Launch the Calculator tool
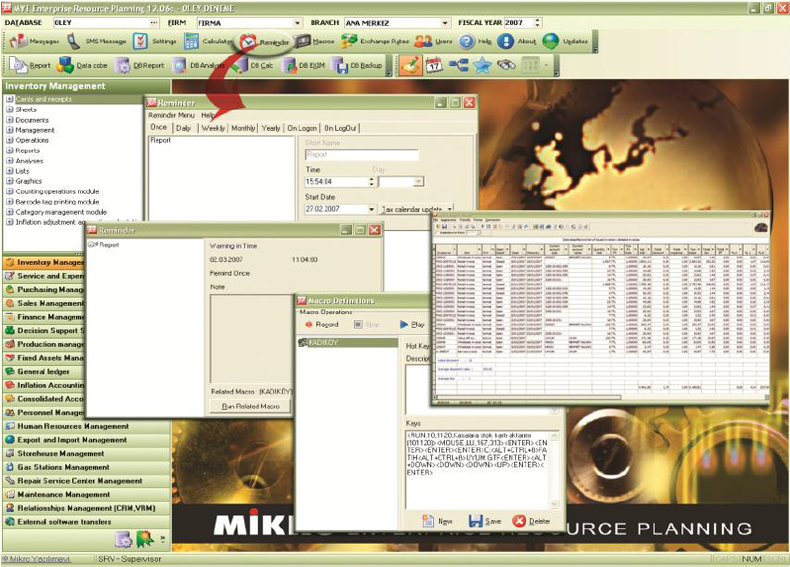Image resolution: width=790 pixels, height=567 pixels. pos(208,41)
